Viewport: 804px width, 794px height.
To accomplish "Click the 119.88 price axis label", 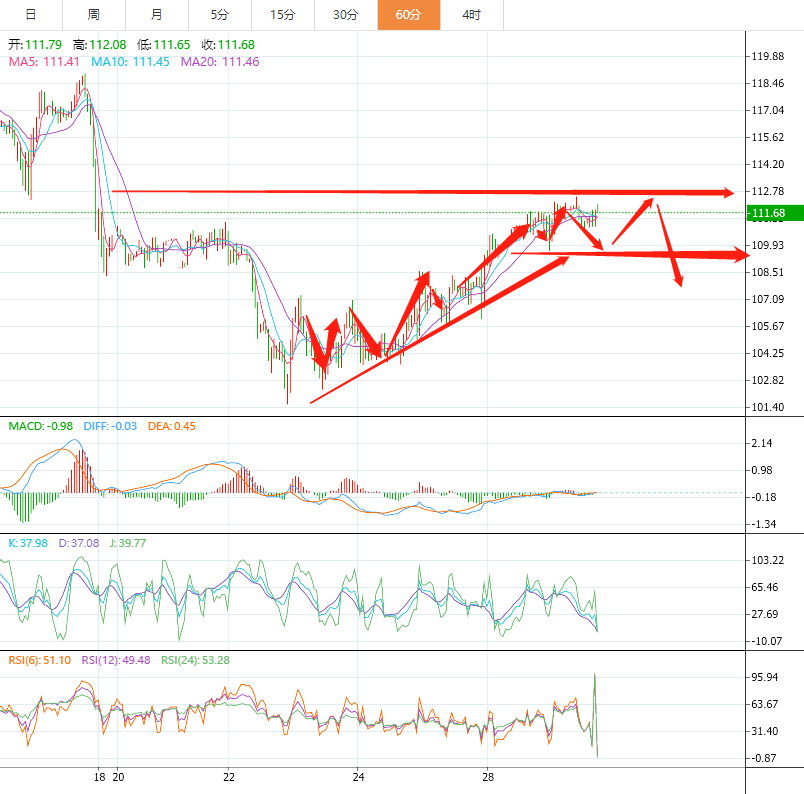I will click(768, 56).
